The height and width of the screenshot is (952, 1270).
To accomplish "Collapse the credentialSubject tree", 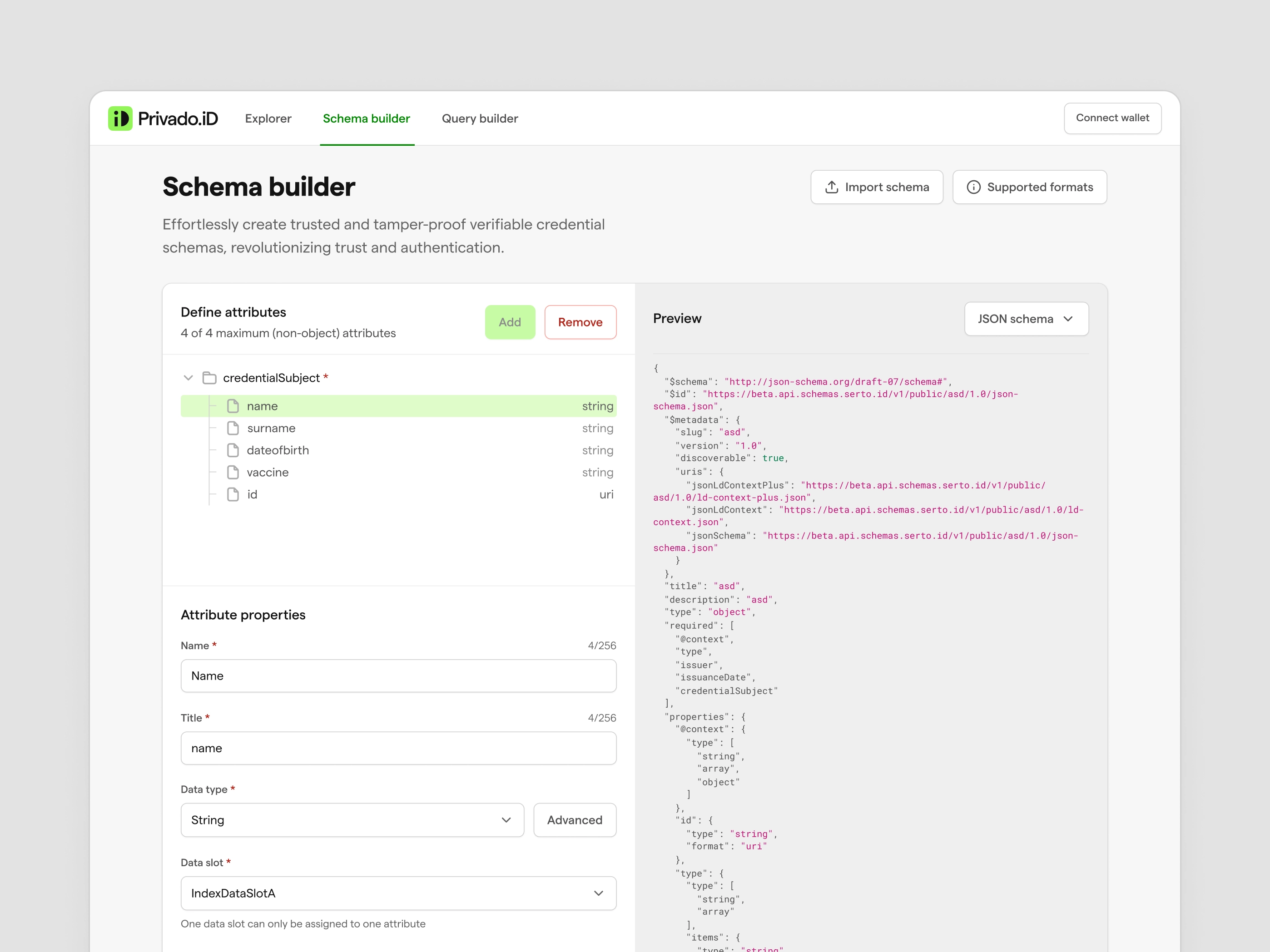I will tap(188, 378).
